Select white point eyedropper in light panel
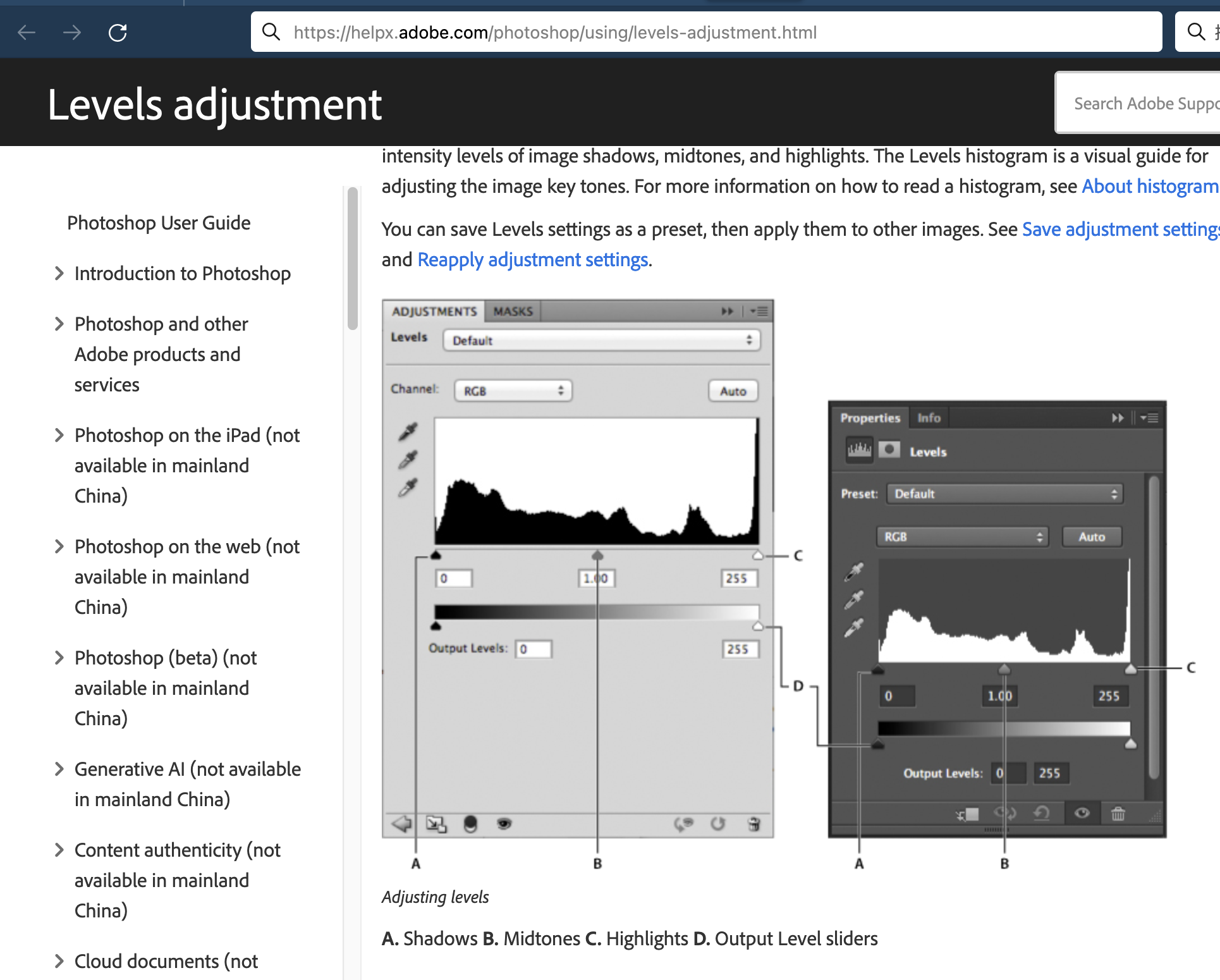This screenshot has width=1220, height=980. tap(408, 487)
